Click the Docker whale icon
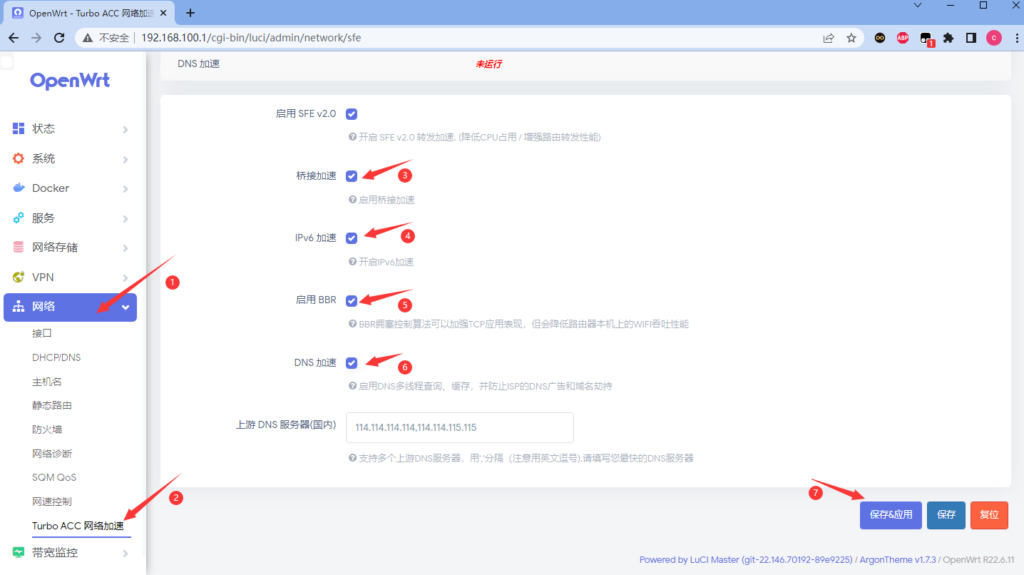Image resolution: width=1024 pixels, height=575 pixels. [x=18, y=188]
